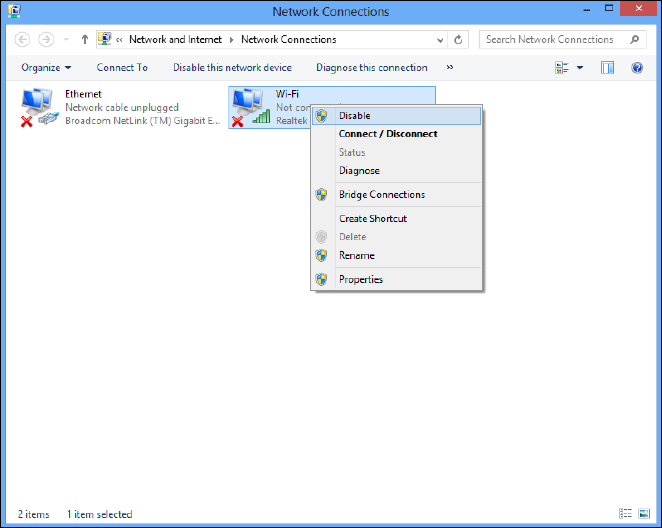Open the recent locations dropdown arrow
Viewport: 662px width, 528px height.
[x=66, y=40]
